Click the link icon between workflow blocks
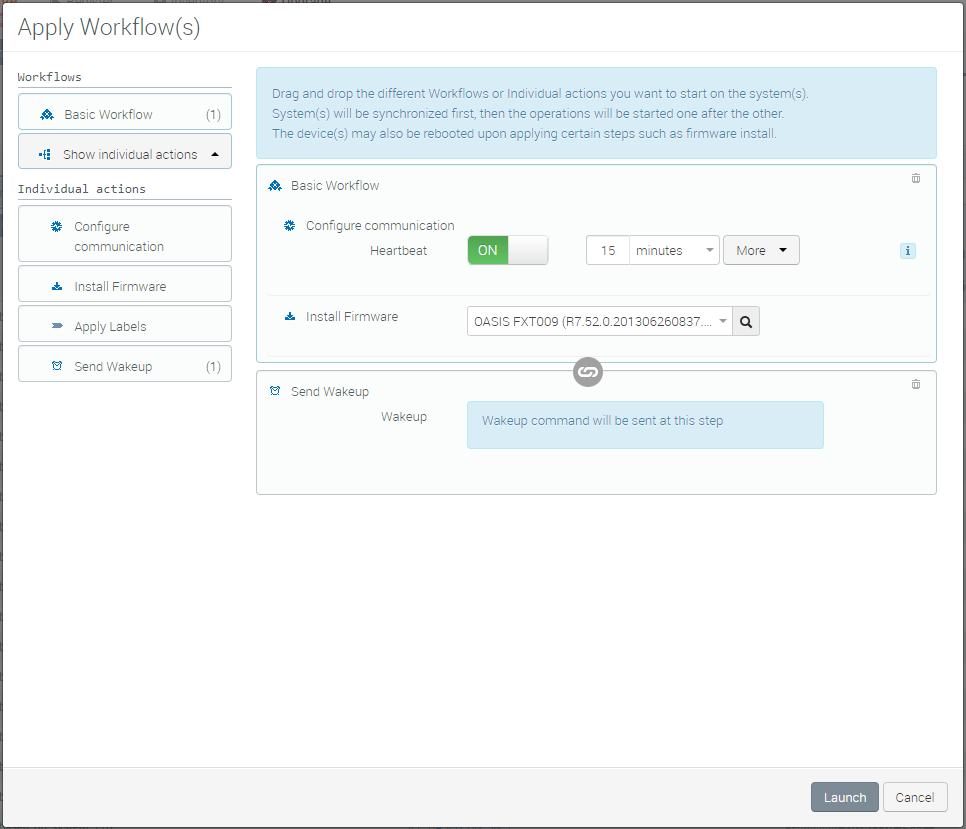The width and height of the screenshot is (966, 829). (588, 373)
